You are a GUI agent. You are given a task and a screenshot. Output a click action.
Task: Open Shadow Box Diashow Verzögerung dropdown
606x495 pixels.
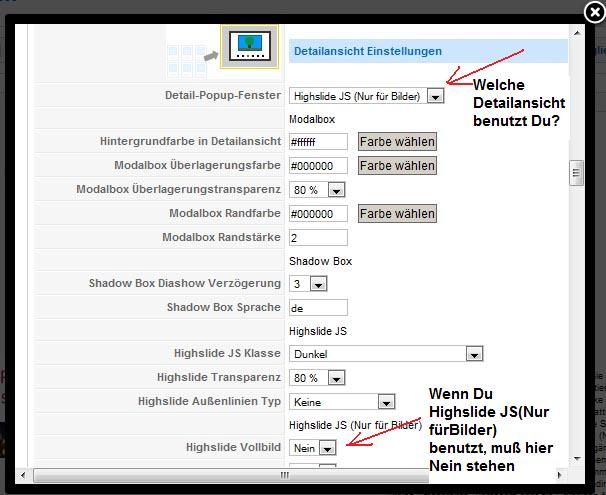coord(309,284)
